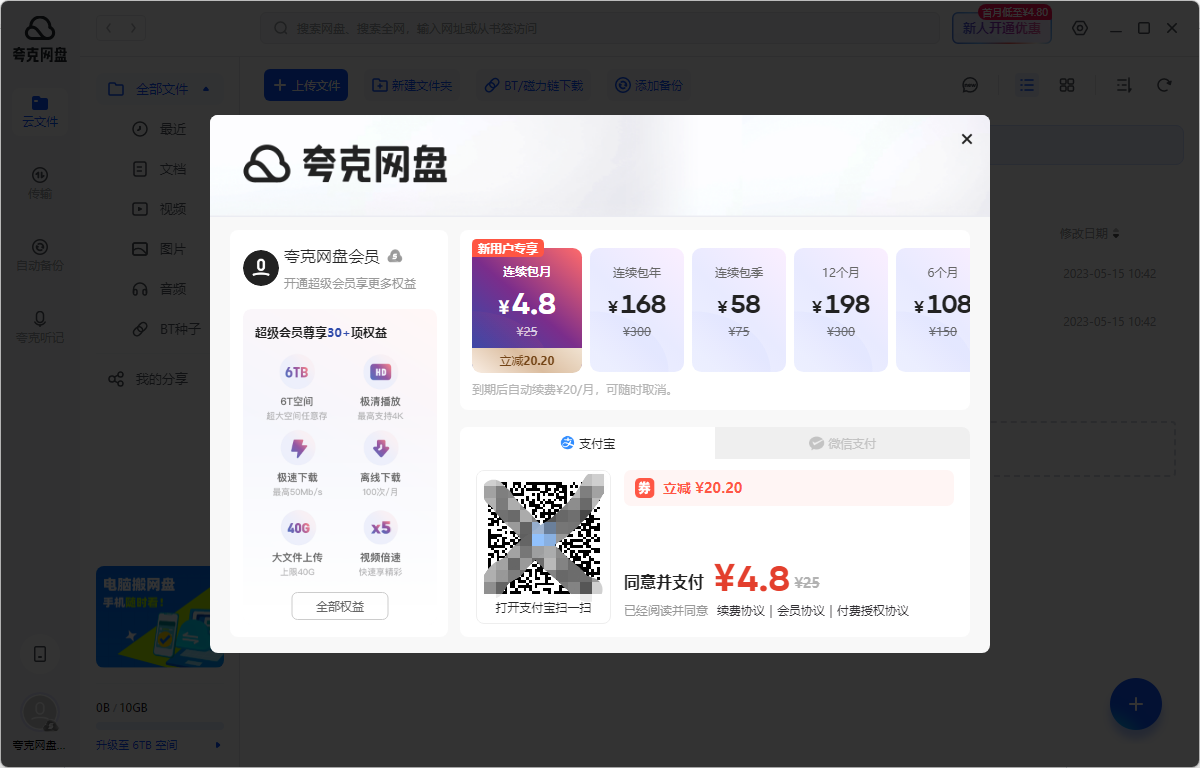Open 夸克听记 in the left sidebar
Viewport: 1200px width, 768px height.
click(x=40, y=327)
